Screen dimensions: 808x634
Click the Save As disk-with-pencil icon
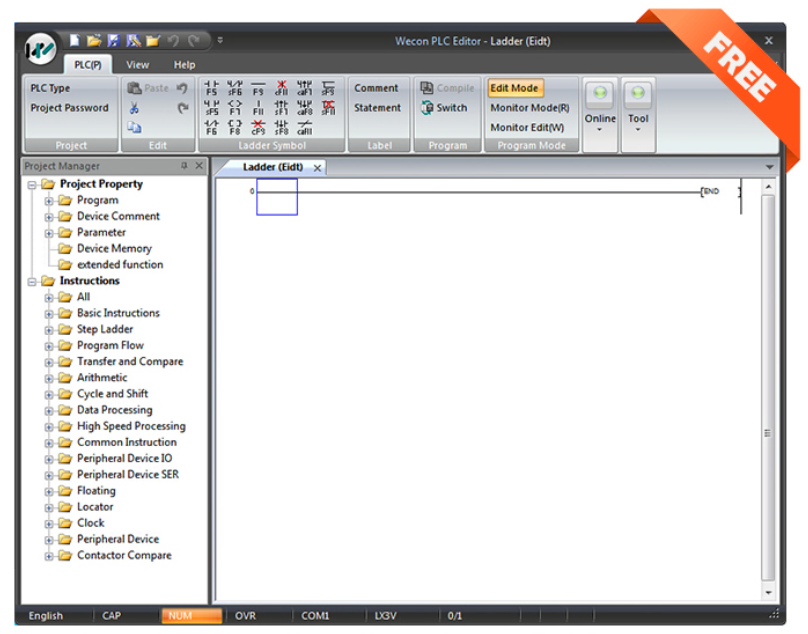point(133,40)
